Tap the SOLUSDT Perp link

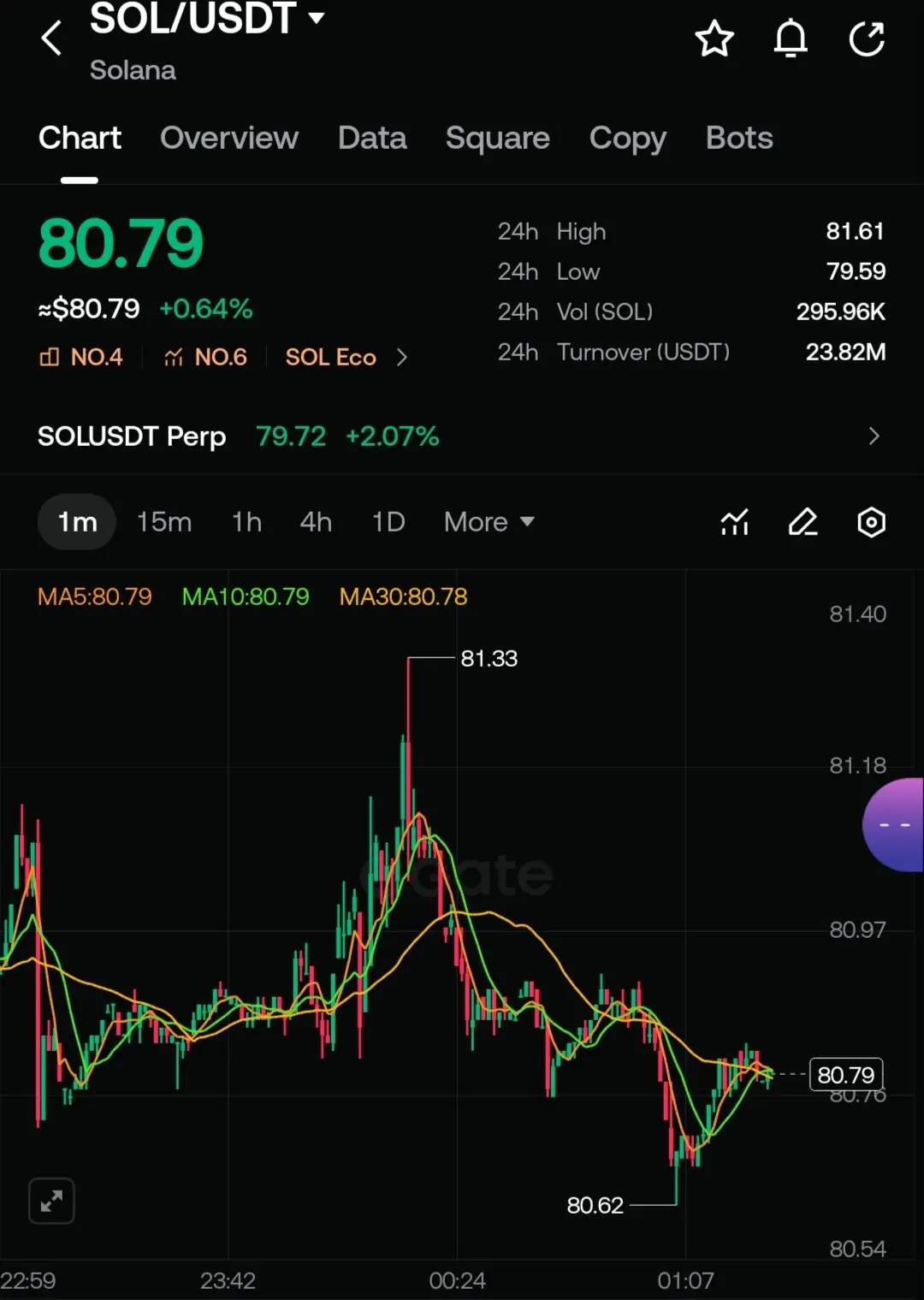coord(132,436)
